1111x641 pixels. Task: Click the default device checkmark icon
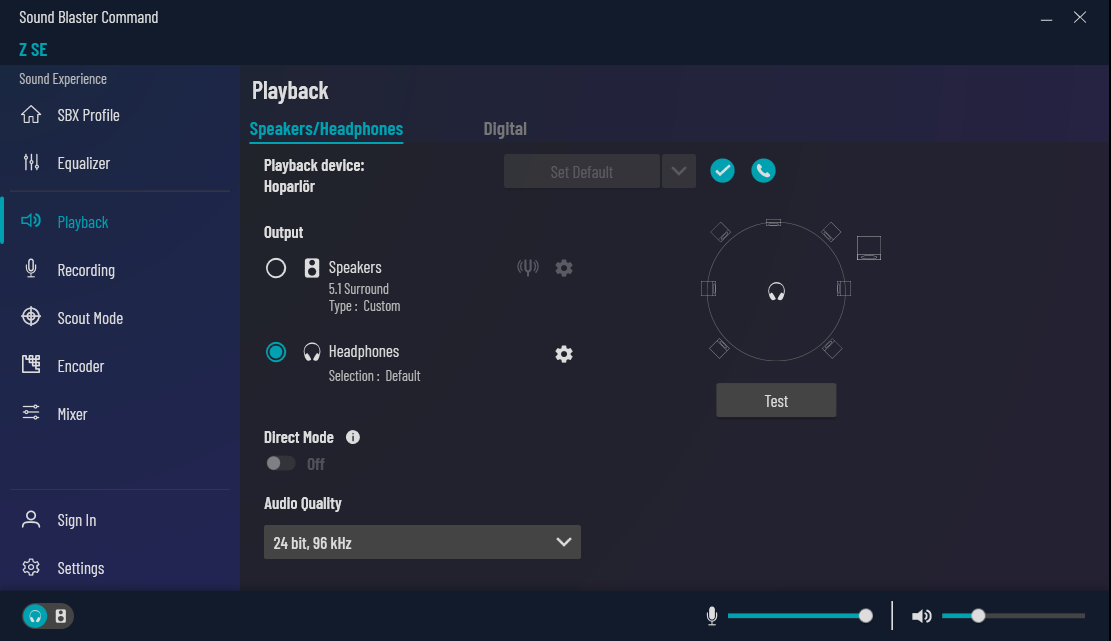pos(722,171)
